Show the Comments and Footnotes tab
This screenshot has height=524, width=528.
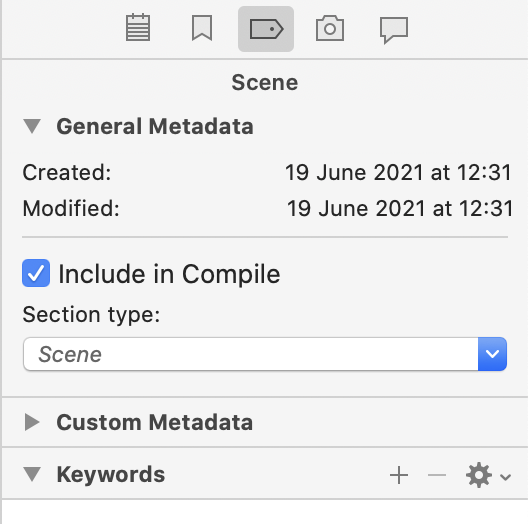point(394,30)
